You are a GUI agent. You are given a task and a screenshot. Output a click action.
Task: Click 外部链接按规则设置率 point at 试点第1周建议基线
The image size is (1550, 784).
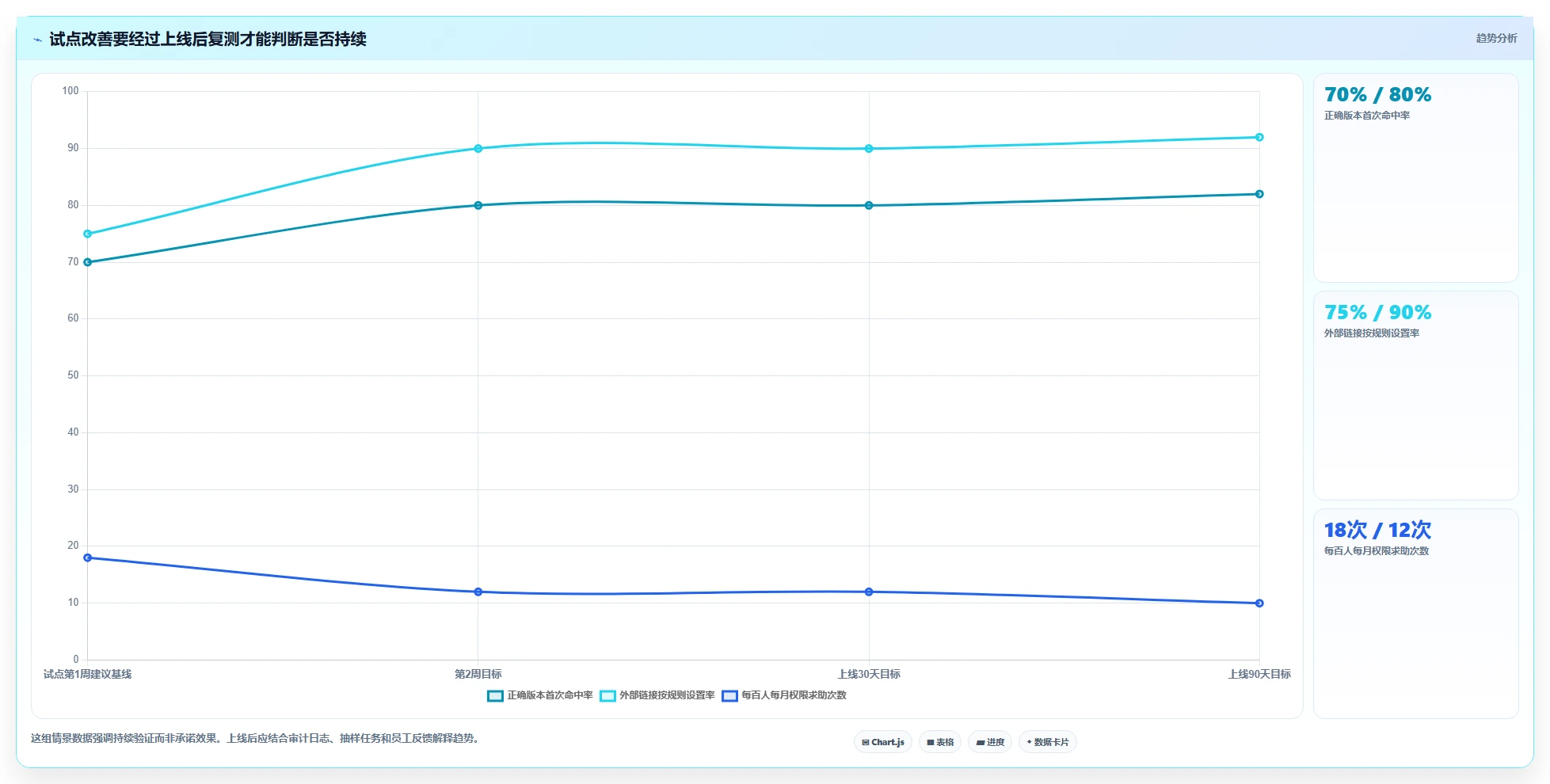coord(88,234)
